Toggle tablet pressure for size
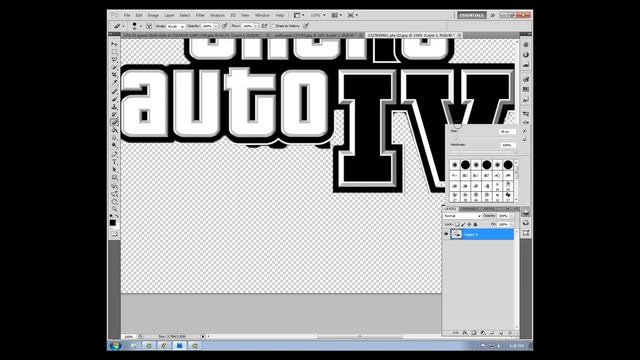 306,26
